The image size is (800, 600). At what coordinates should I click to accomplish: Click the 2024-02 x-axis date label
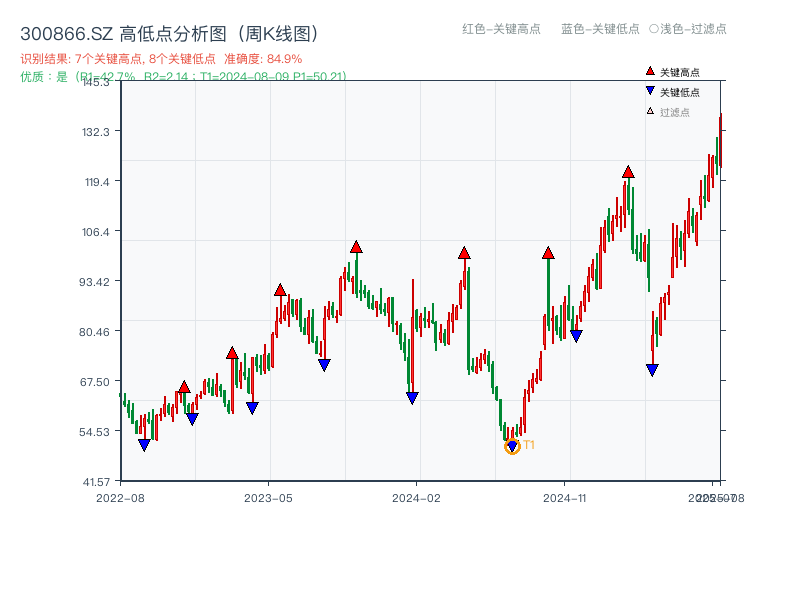coord(416,498)
